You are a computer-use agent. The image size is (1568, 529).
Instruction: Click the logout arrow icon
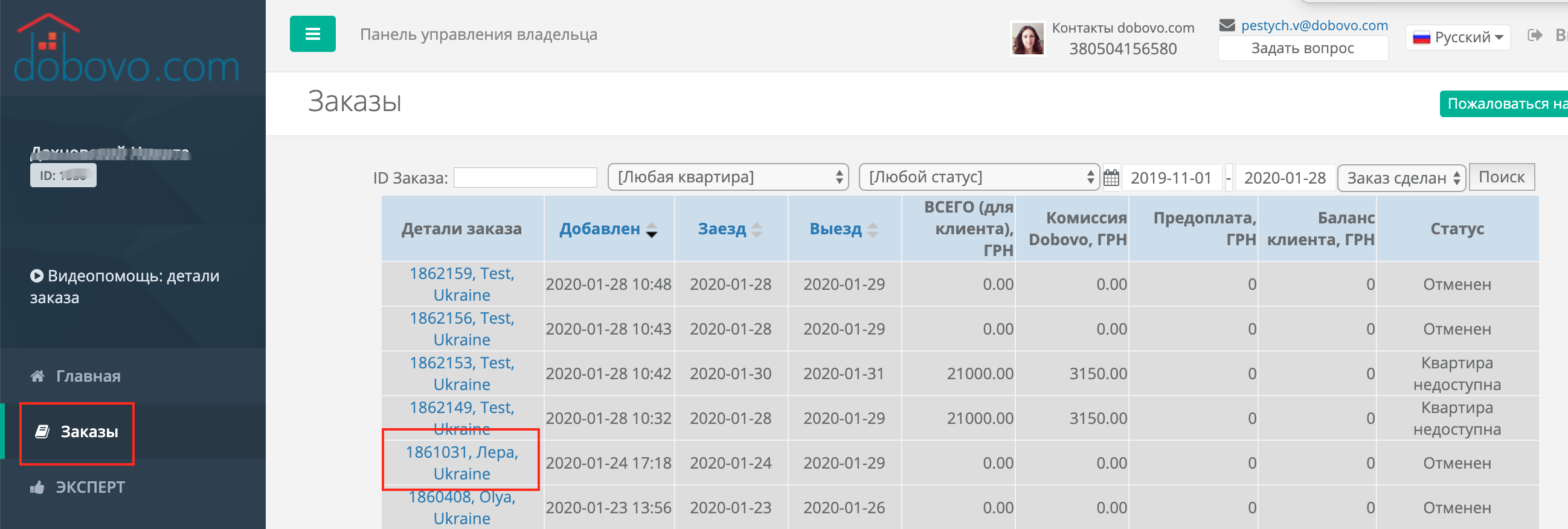click(1535, 35)
